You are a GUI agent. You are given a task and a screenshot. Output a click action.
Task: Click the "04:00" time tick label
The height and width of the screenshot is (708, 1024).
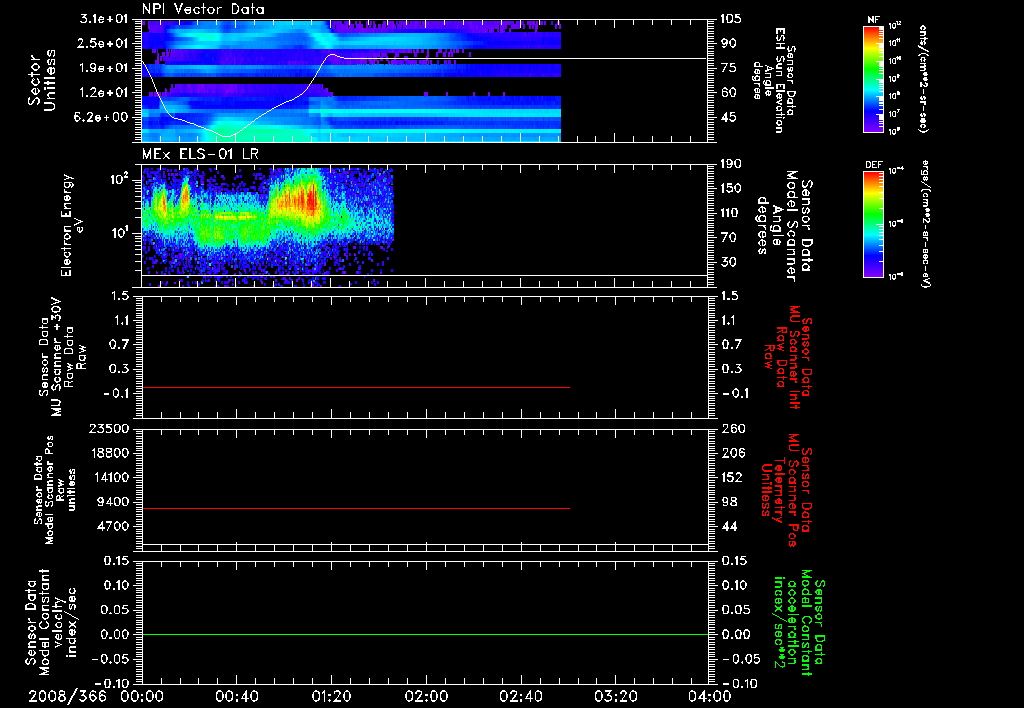pyautogui.click(x=709, y=697)
